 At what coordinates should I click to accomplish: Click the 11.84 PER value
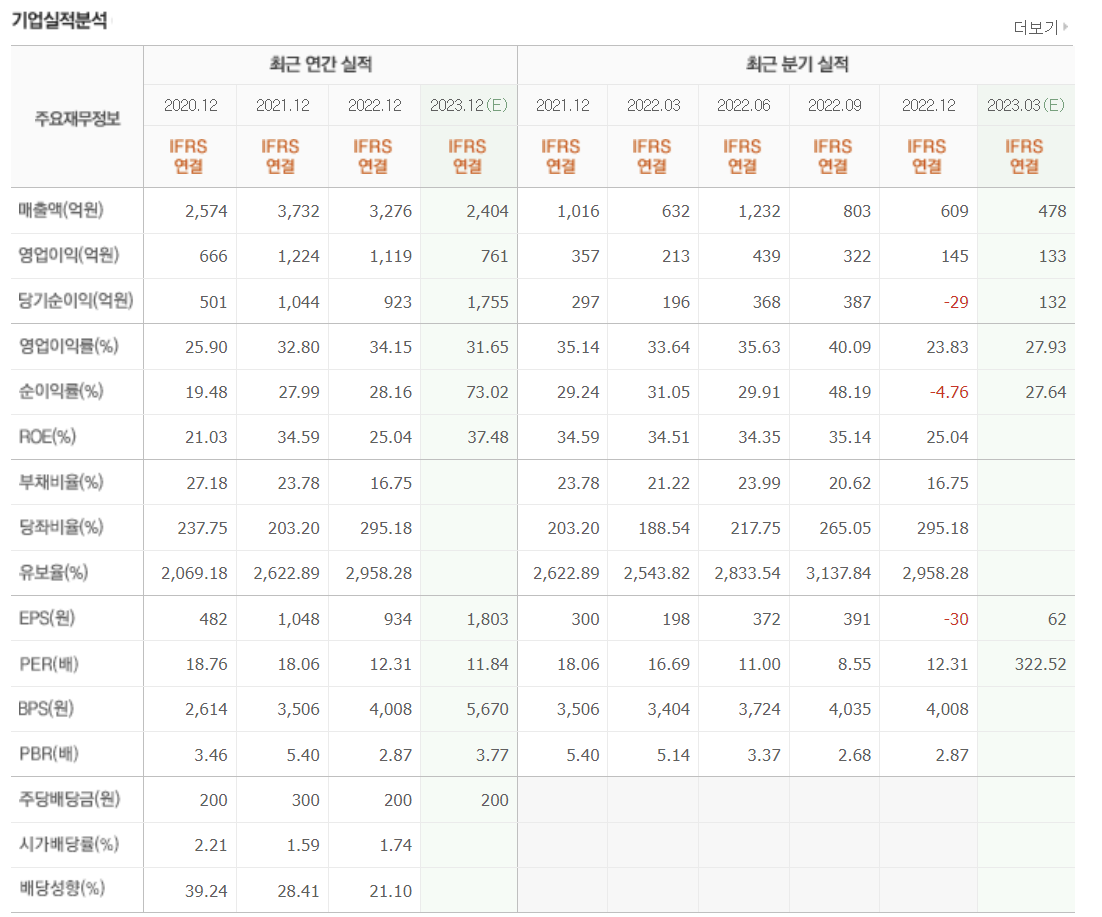488,664
